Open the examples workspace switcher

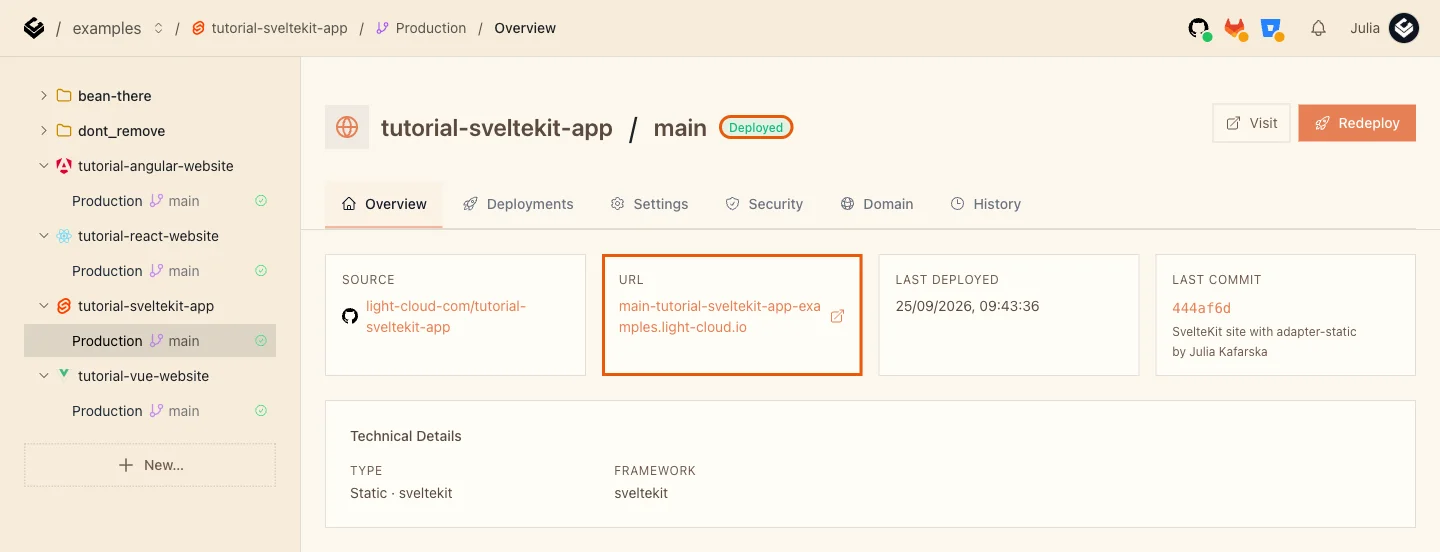(158, 28)
